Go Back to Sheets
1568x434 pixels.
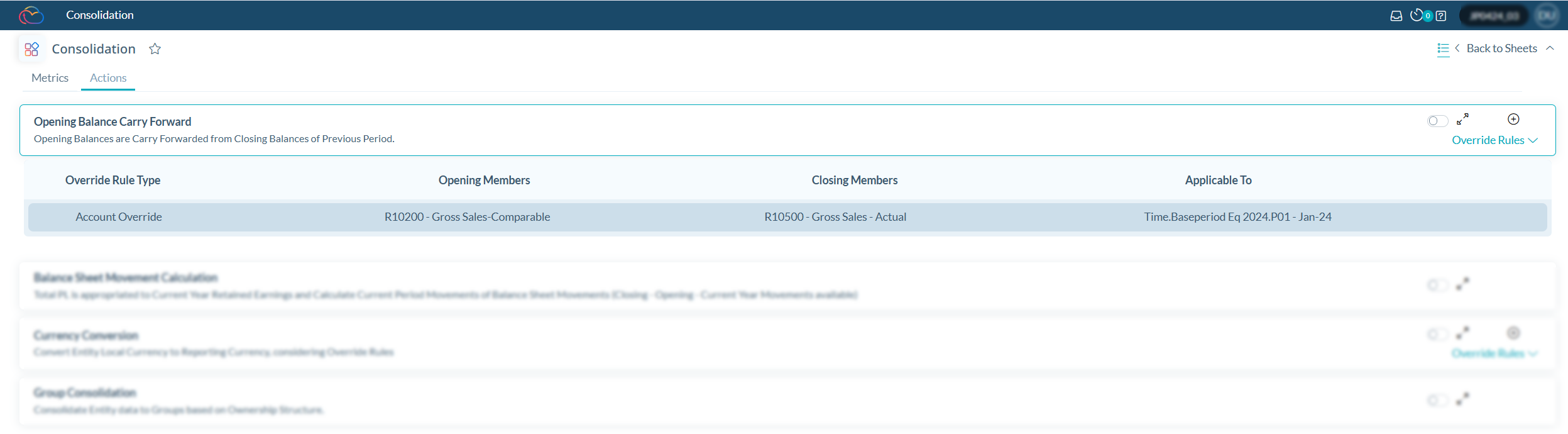click(x=1501, y=48)
